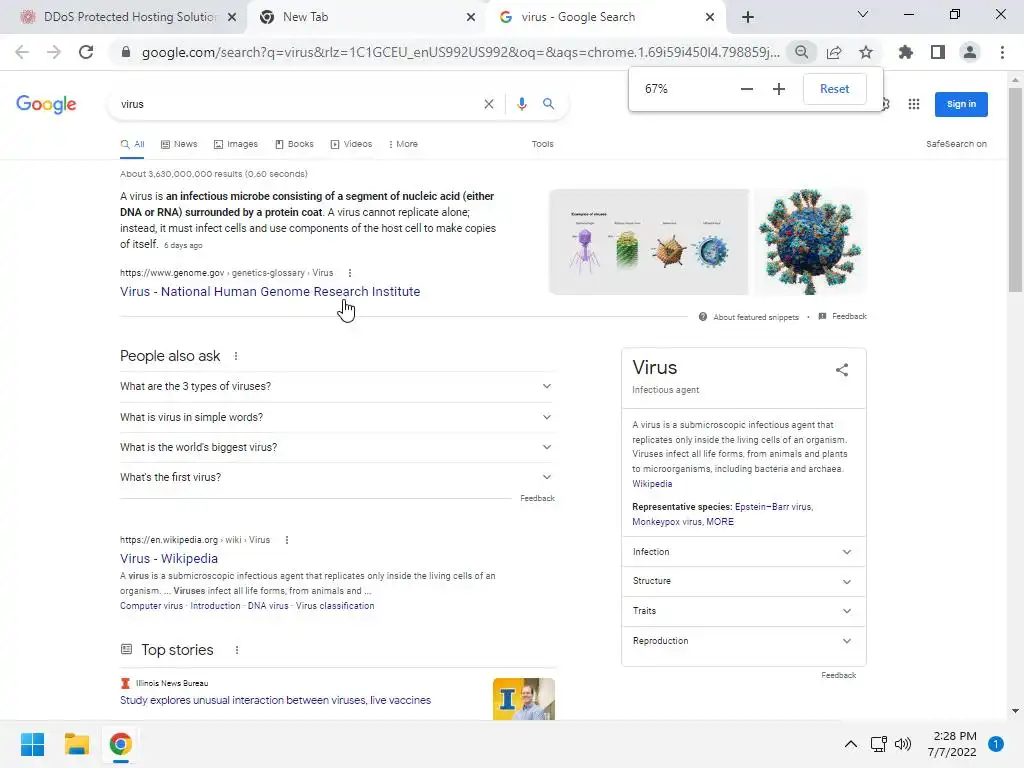Reload the current page
Viewport: 1024px width, 768px height.
click(86, 52)
